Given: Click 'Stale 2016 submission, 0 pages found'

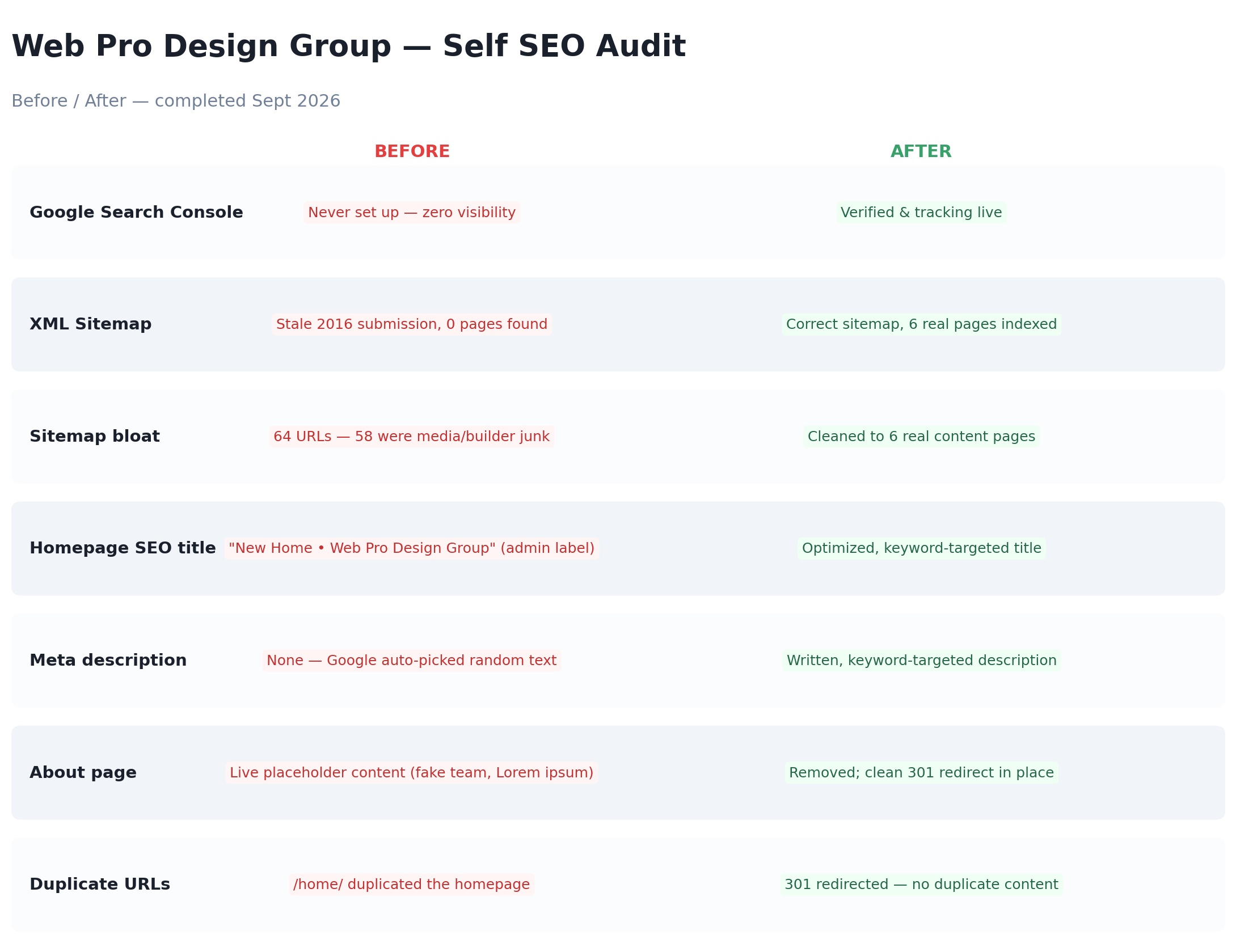Looking at the screenshot, I should pyautogui.click(x=412, y=324).
